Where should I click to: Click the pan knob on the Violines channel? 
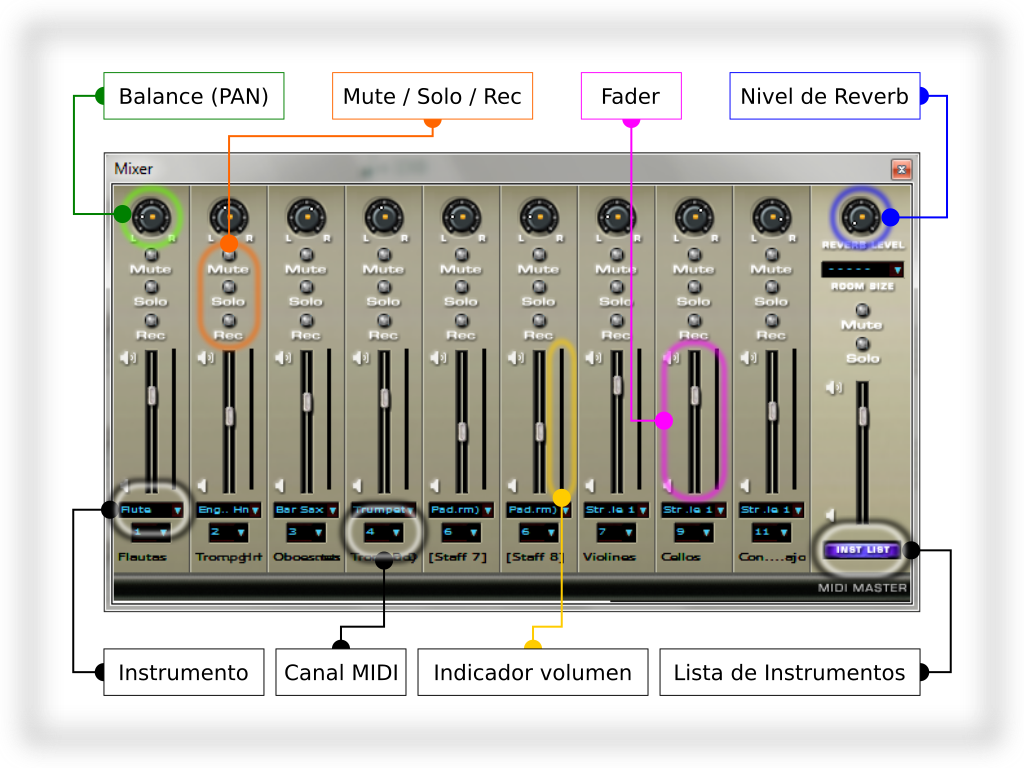pyautogui.click(x=616, y=215)
